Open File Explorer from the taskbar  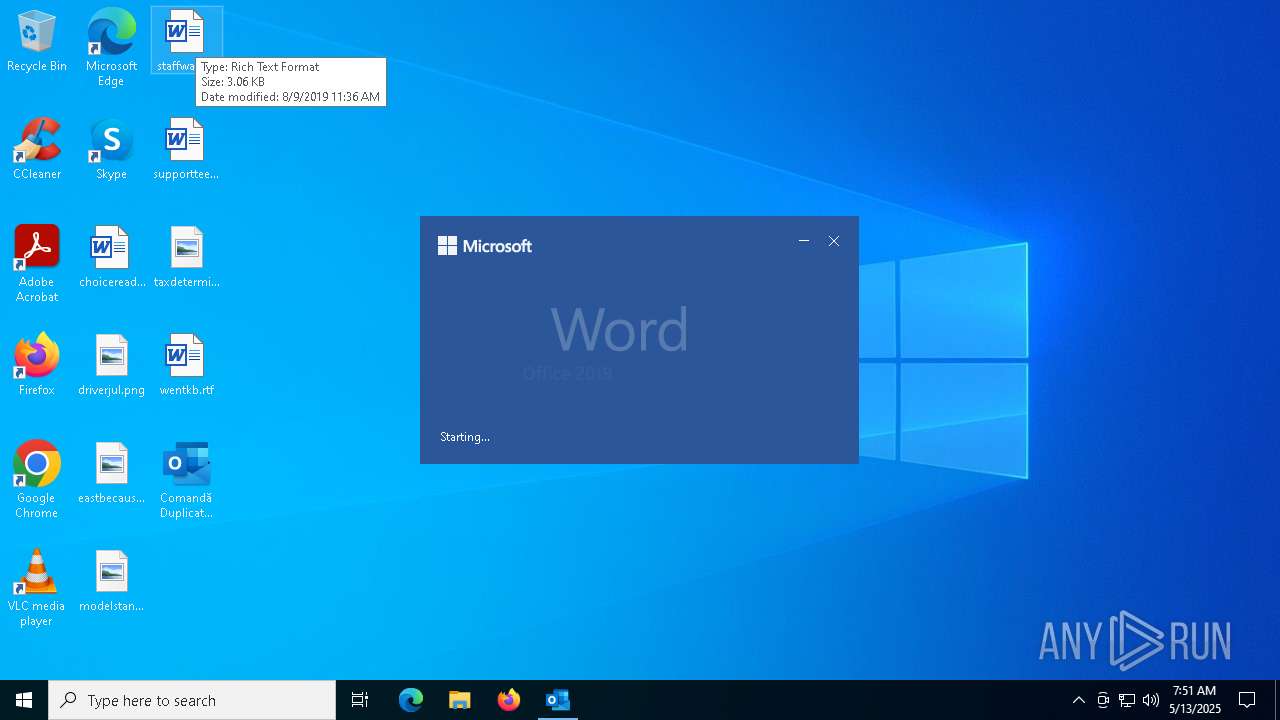(x=460, y=700)
